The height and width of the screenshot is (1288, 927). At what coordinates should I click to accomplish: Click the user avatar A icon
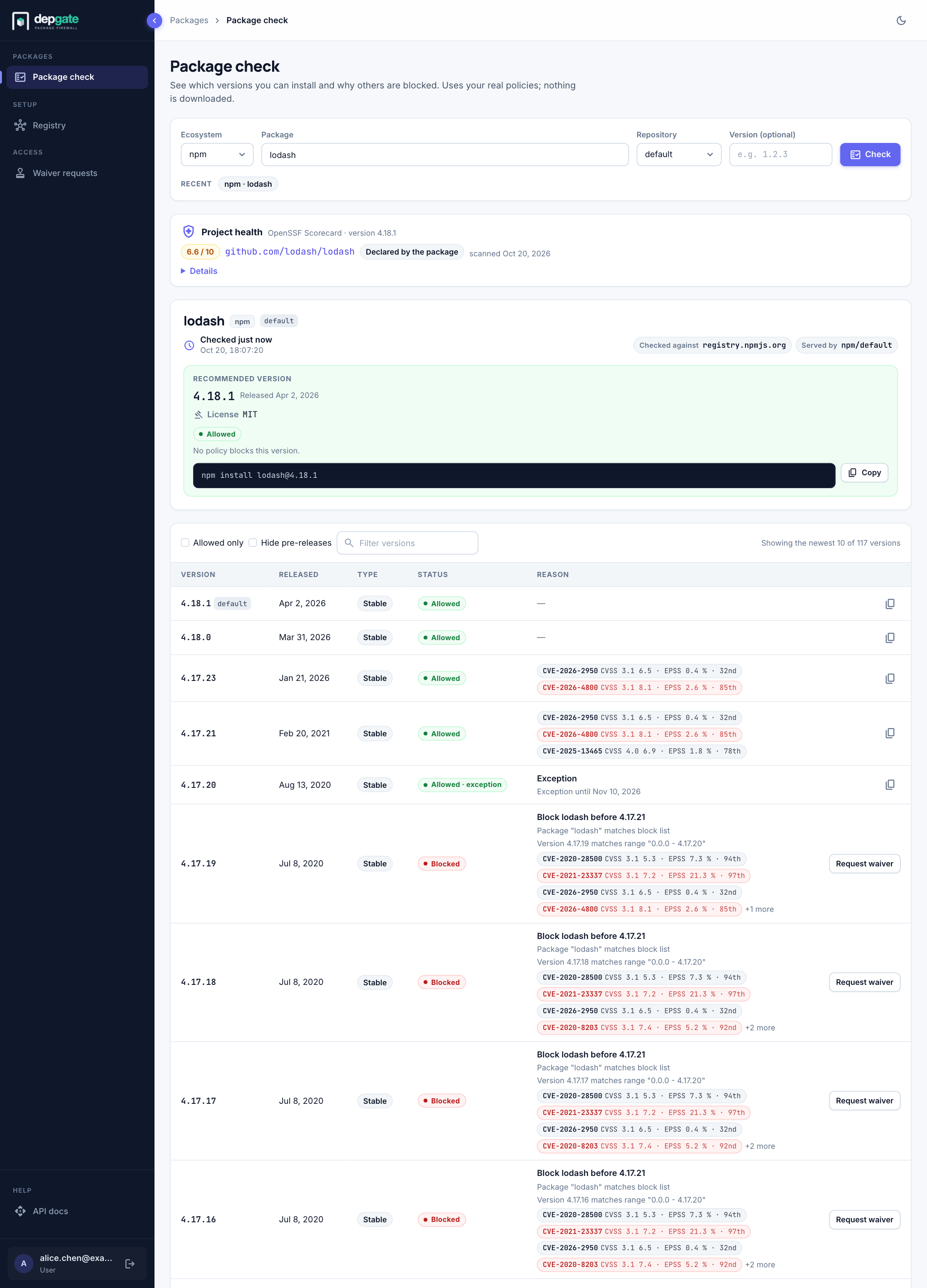(x=24, y=1264)
